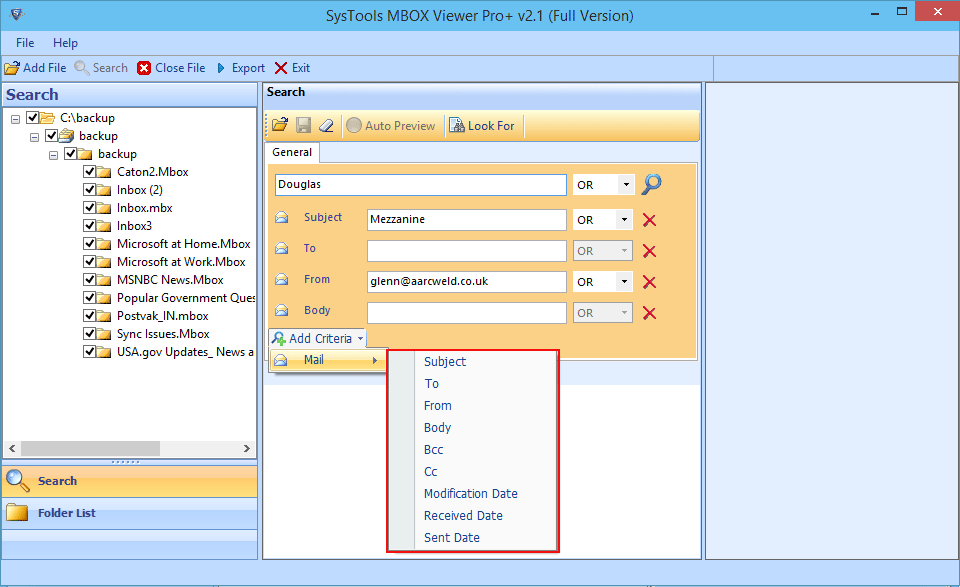This screenshot has height=587, width=960.
Task: Click the save disk icon in Search toolbar
Action: (304, 125)
